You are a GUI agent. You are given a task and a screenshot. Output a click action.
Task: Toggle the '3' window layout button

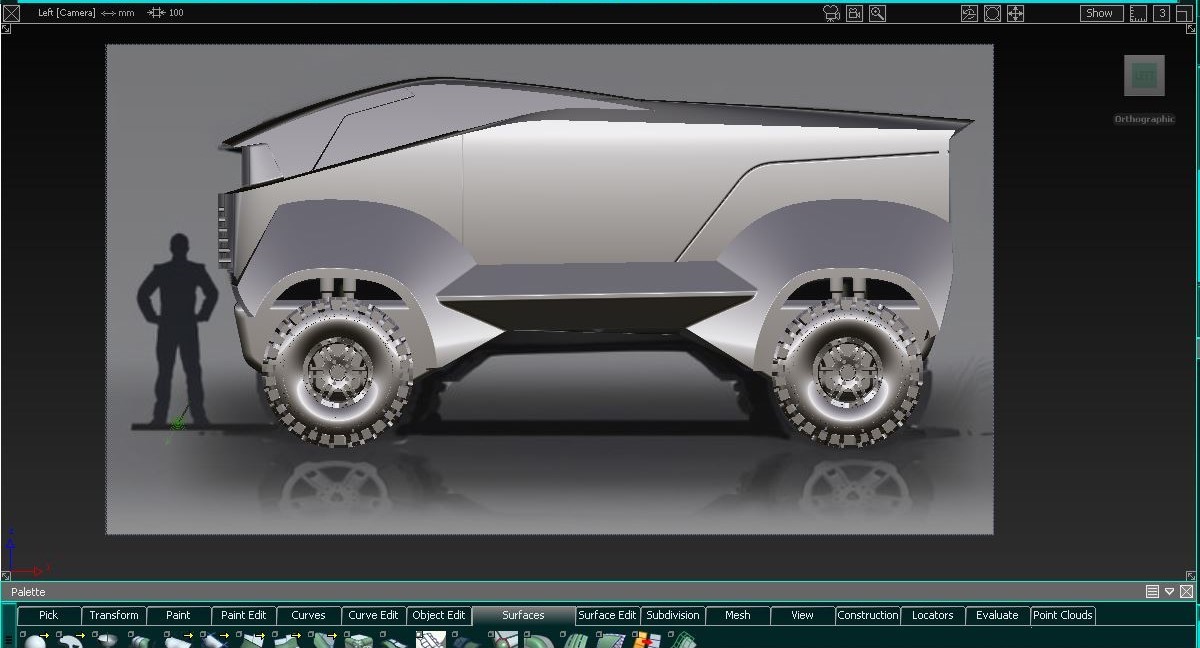(x=1162, y=13)
